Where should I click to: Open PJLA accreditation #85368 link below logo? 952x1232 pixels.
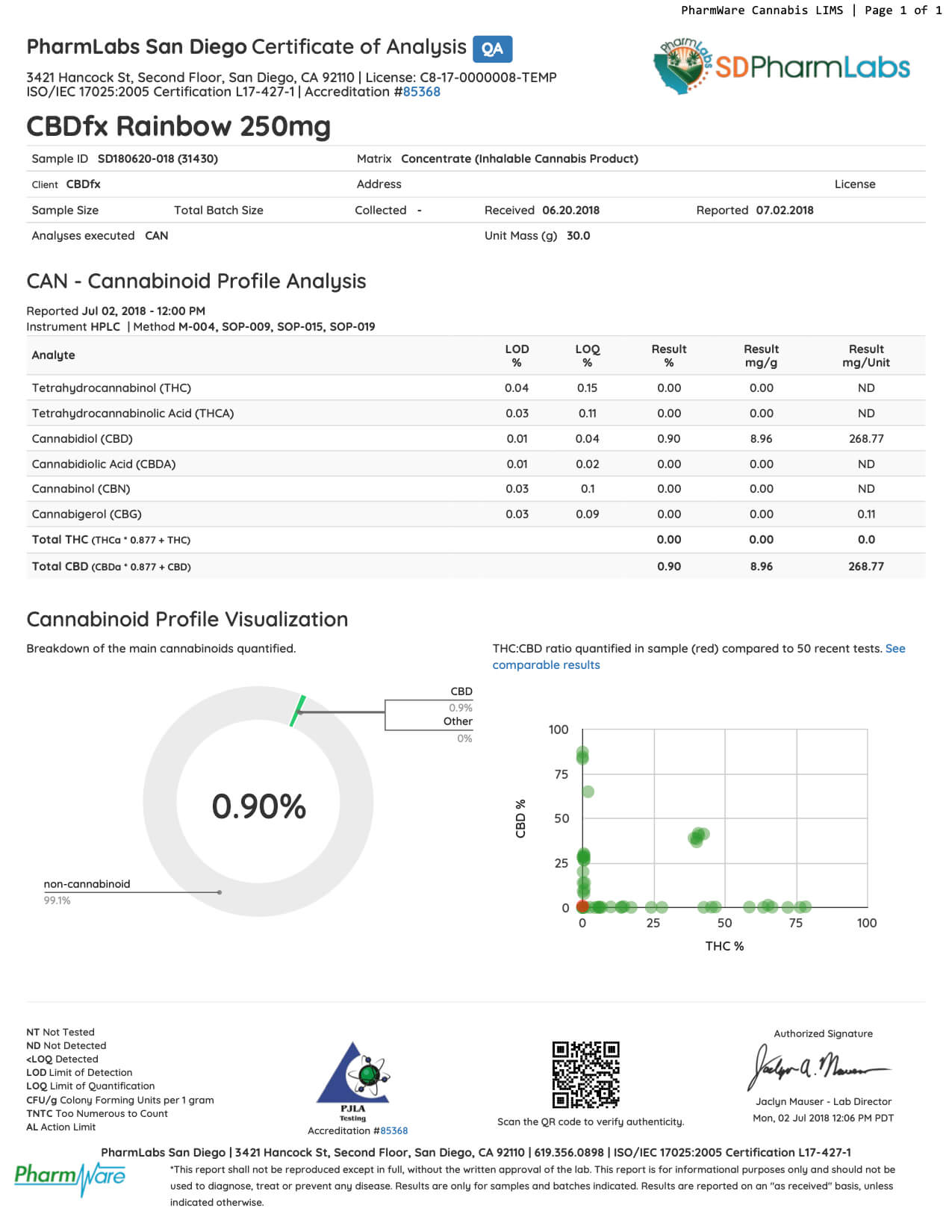(393, 1130)
